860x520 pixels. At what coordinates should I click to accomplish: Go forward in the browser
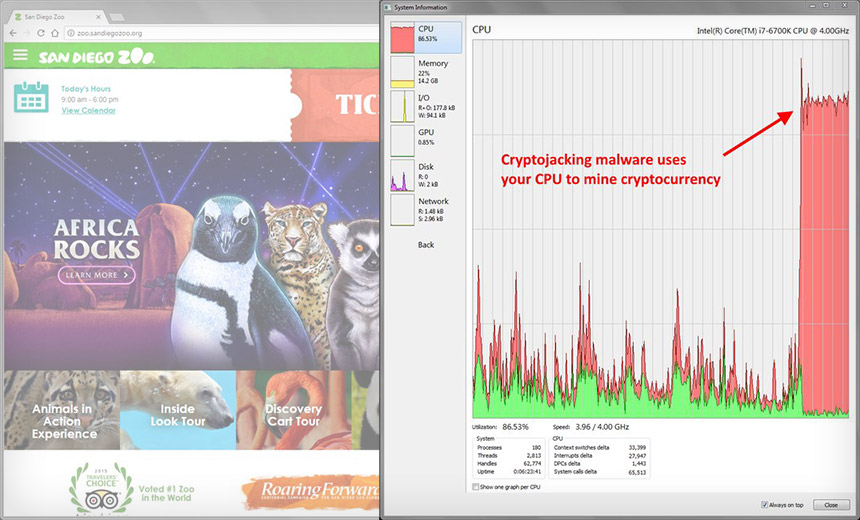click(x=27, y=33)
